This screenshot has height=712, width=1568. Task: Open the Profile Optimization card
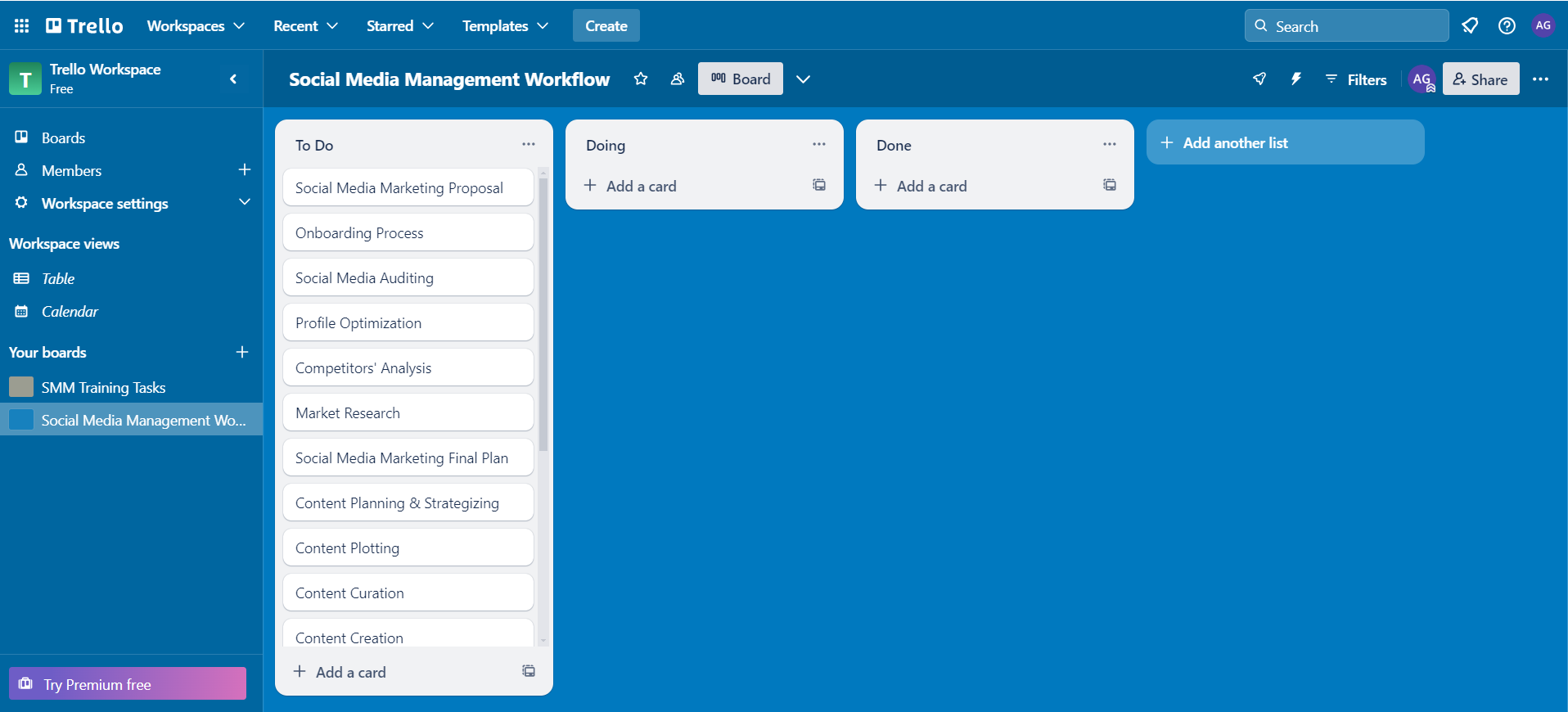[408, 322]
